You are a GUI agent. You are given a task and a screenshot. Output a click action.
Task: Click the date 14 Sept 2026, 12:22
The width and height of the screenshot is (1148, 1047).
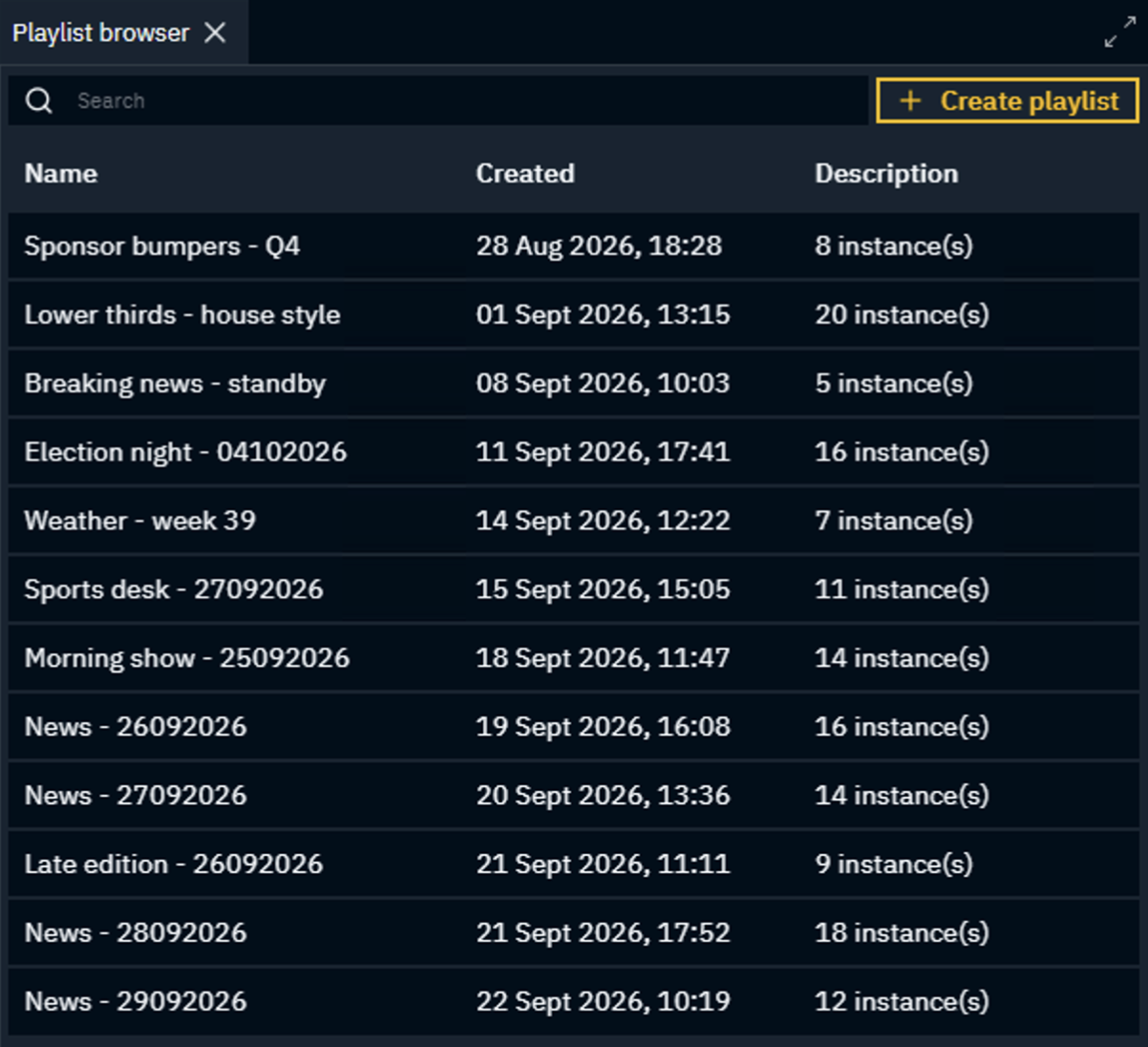pyautogui.click(x=603, y=521)
